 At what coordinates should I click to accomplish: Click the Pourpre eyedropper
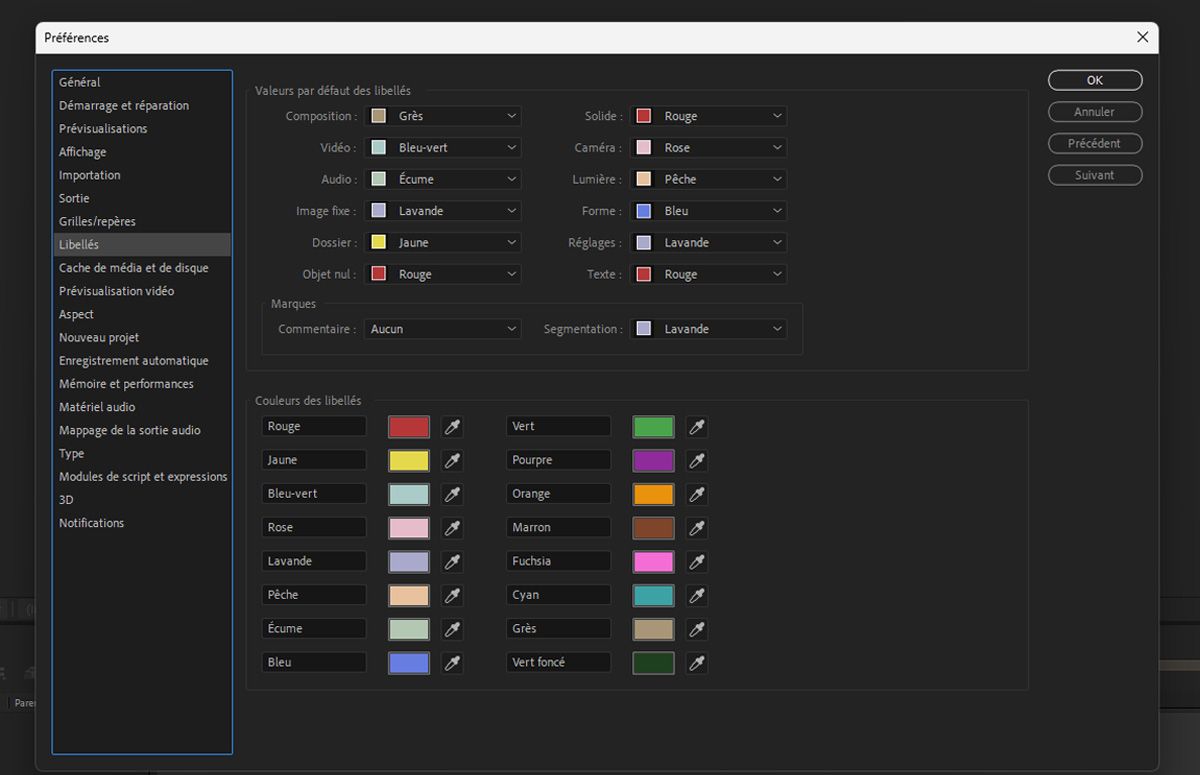(x=697, y=461)
